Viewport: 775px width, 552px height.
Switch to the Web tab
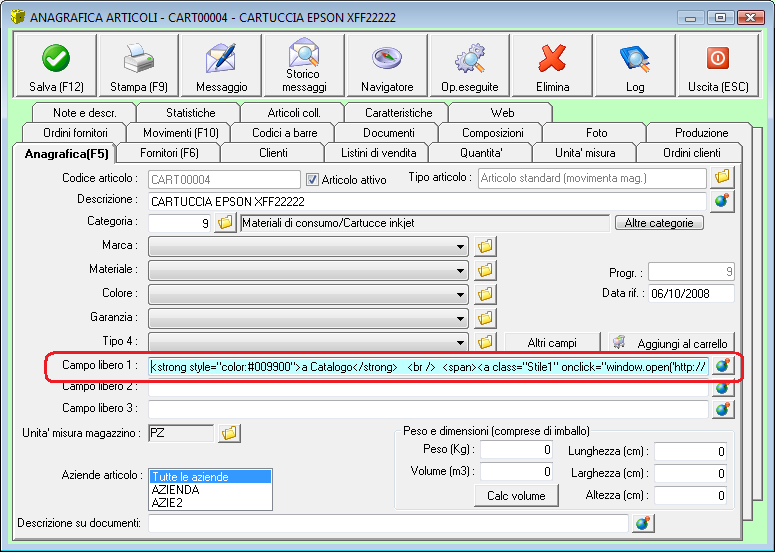[502, 113]
